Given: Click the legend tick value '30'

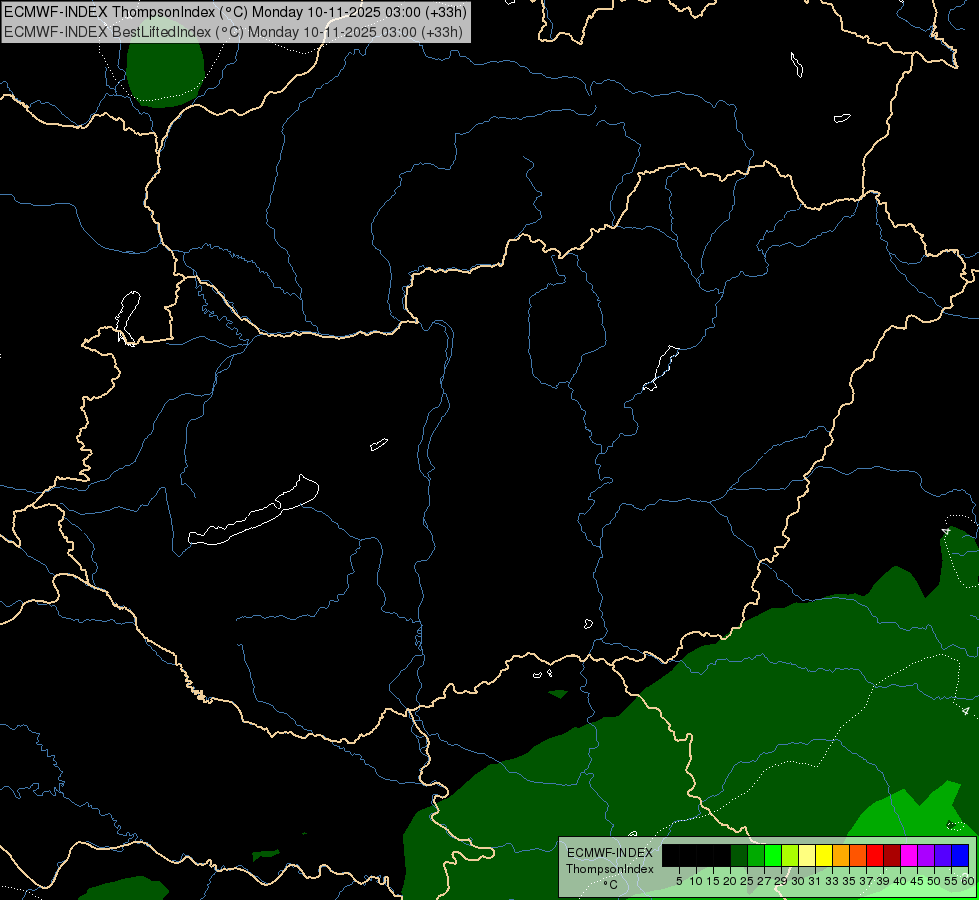Looking at the screenshot, I should coord(798,881).
